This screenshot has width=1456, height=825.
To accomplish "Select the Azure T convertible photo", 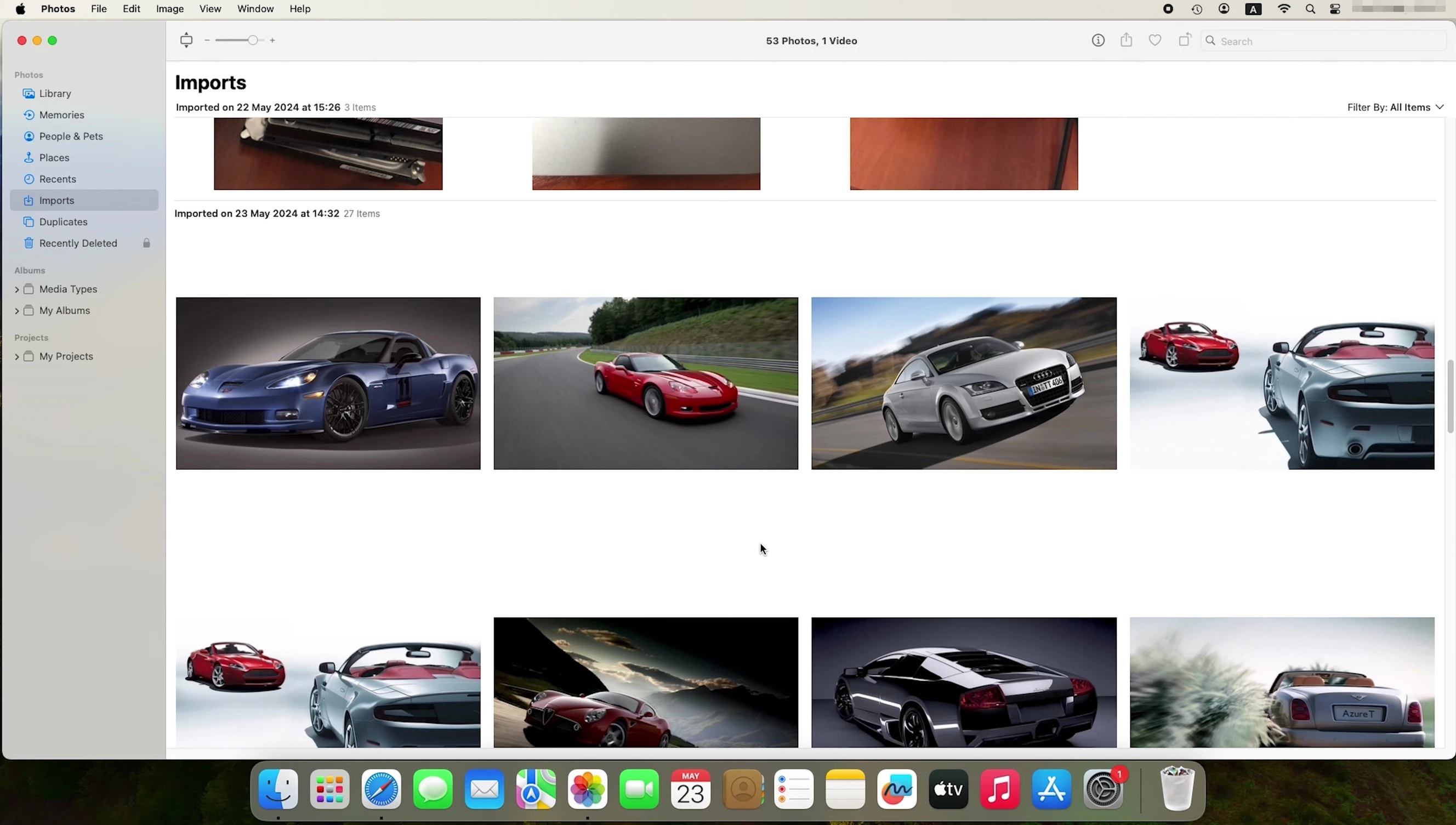I will (1282, 682).
